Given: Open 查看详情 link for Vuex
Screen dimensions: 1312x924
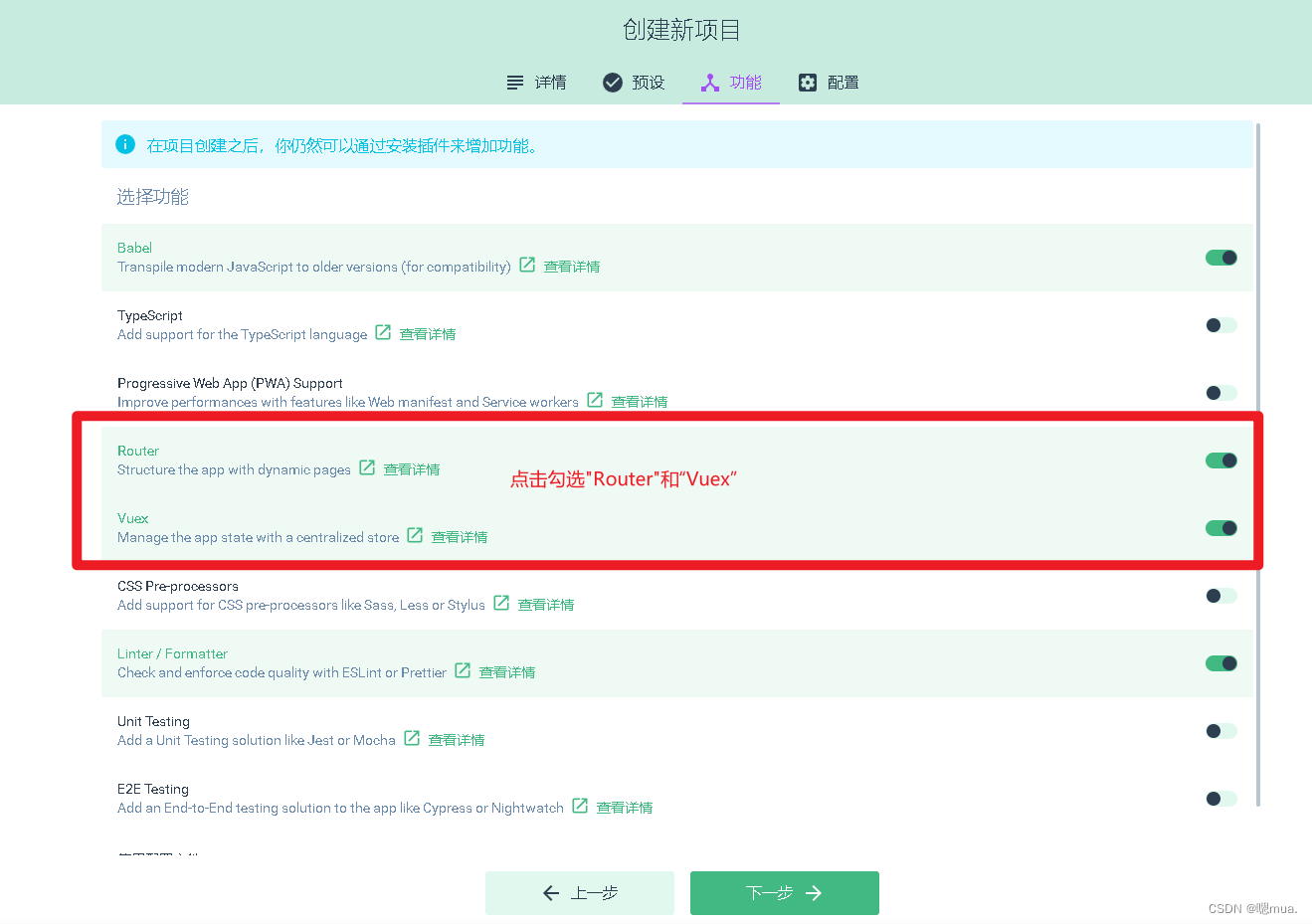Looking at the screenshot, I should click(x=460, y=537).
